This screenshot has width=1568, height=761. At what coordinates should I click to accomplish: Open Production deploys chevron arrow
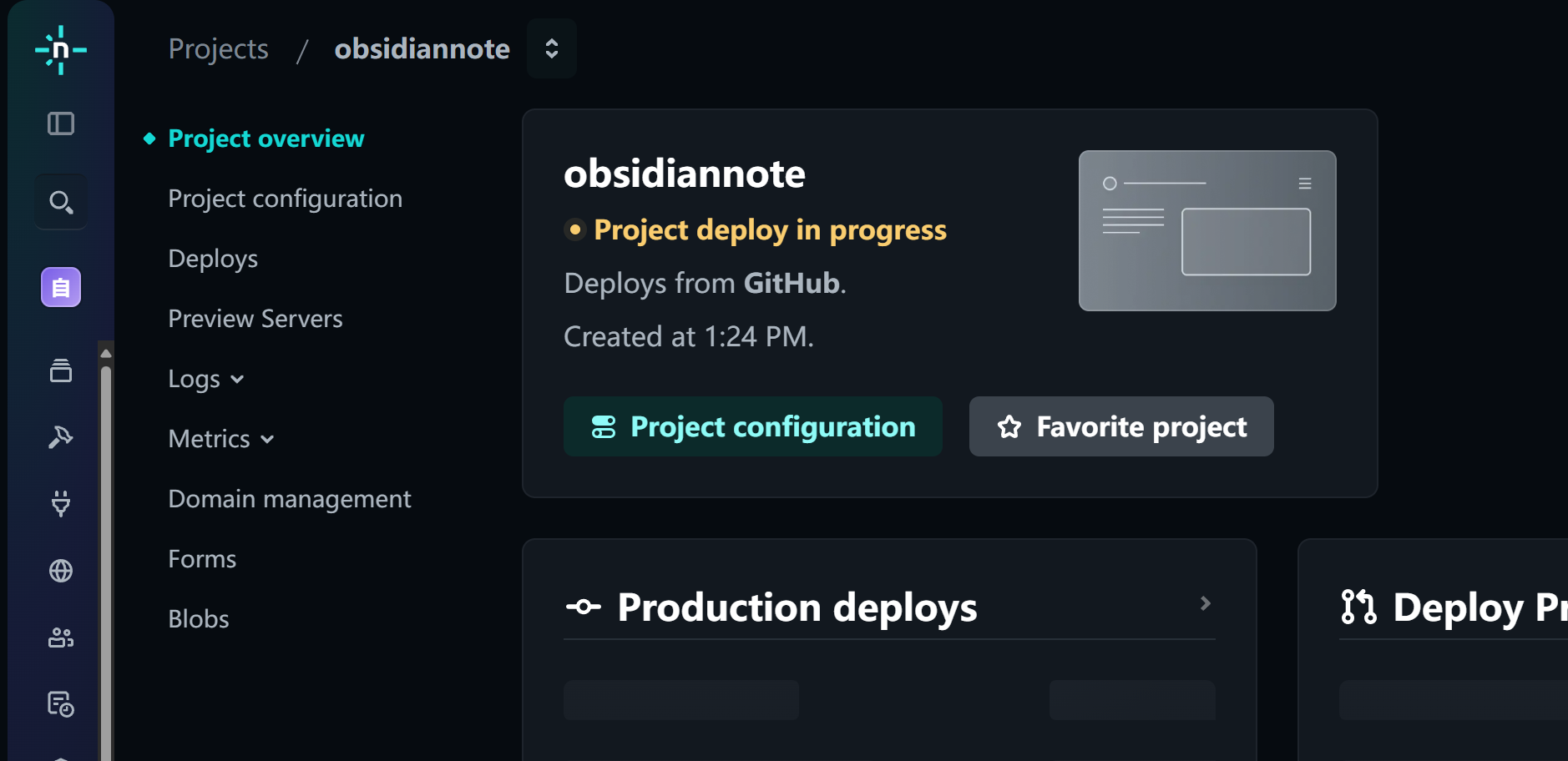1205,603
